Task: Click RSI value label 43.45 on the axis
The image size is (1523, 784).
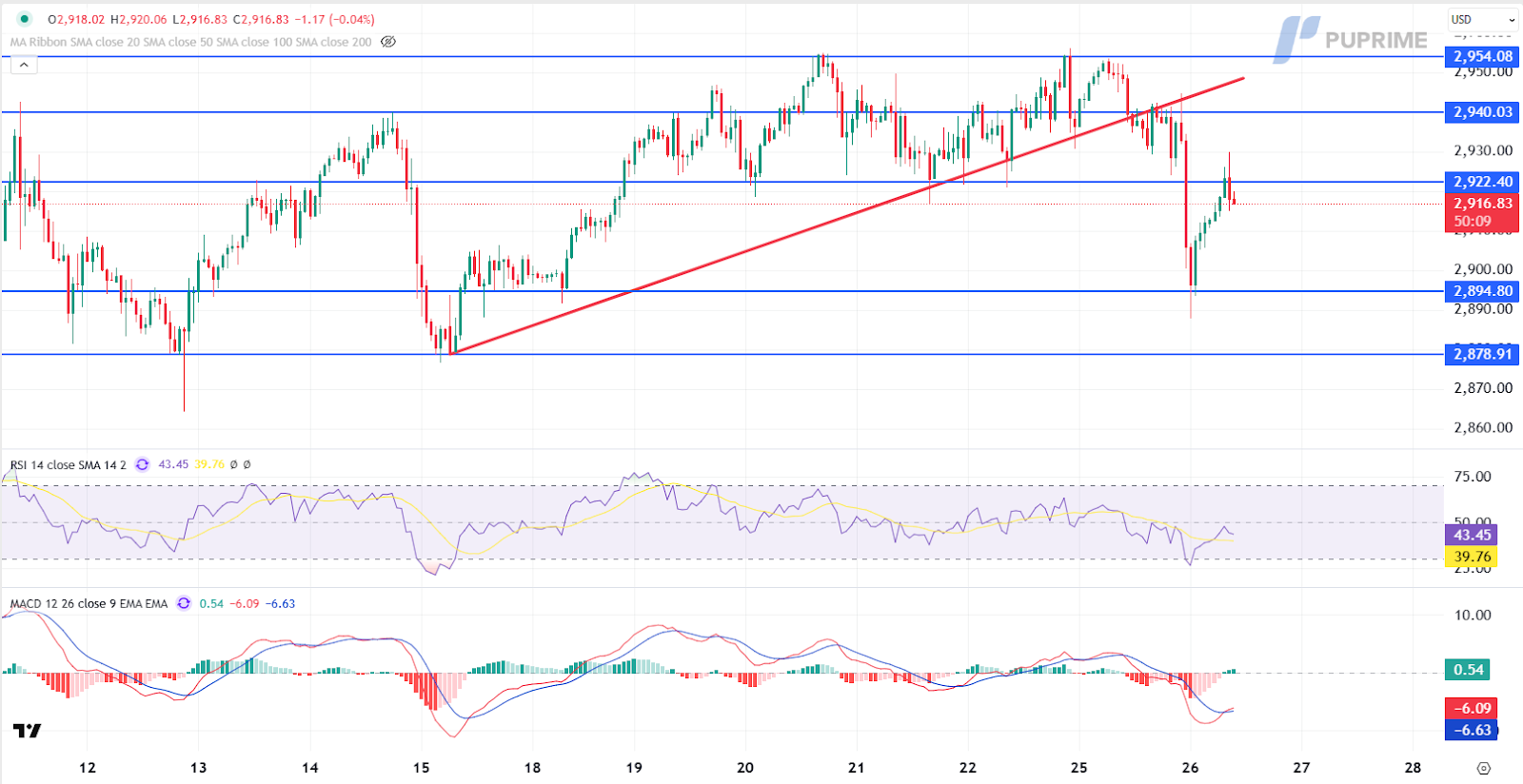Action: click(1472, 535)
